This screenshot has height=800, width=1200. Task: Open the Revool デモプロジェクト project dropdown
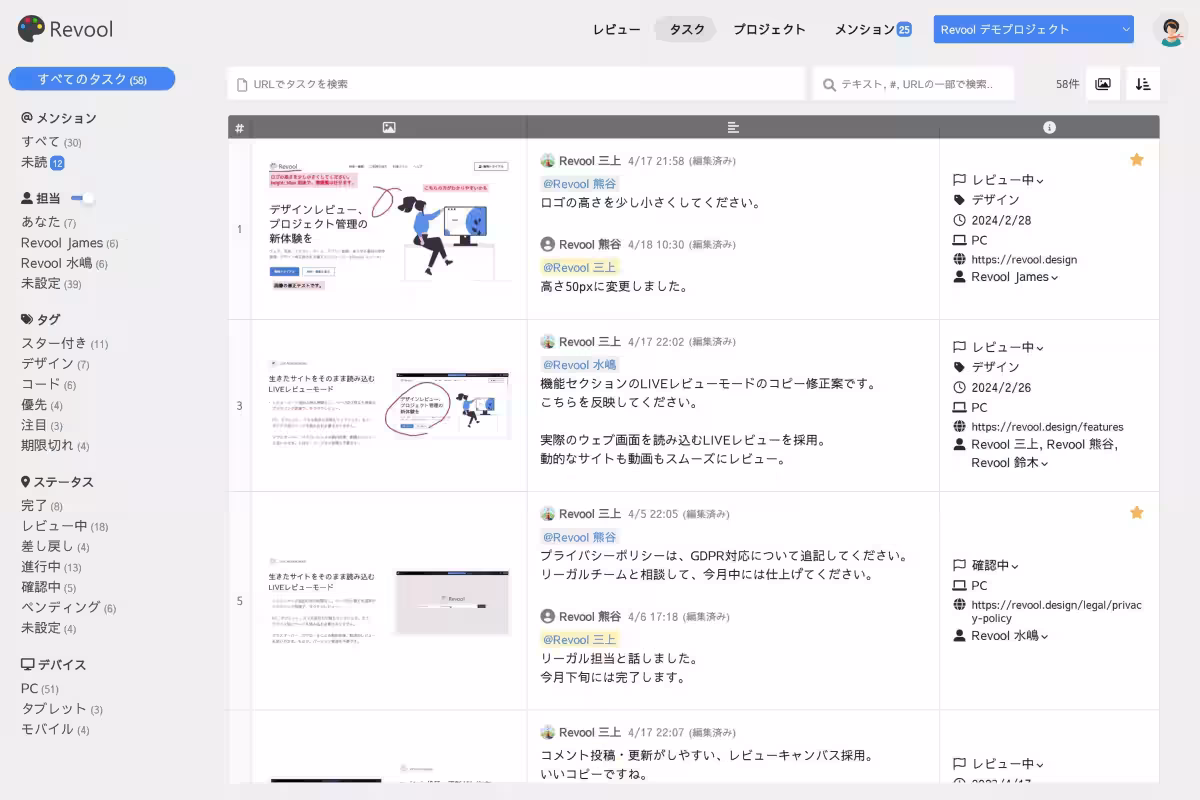pyautogui.click(x=1034, y=29)
